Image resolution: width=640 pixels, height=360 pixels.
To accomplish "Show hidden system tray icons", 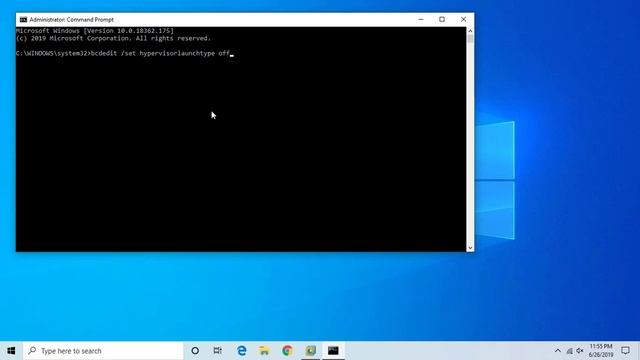I will [x=558, y=351].
